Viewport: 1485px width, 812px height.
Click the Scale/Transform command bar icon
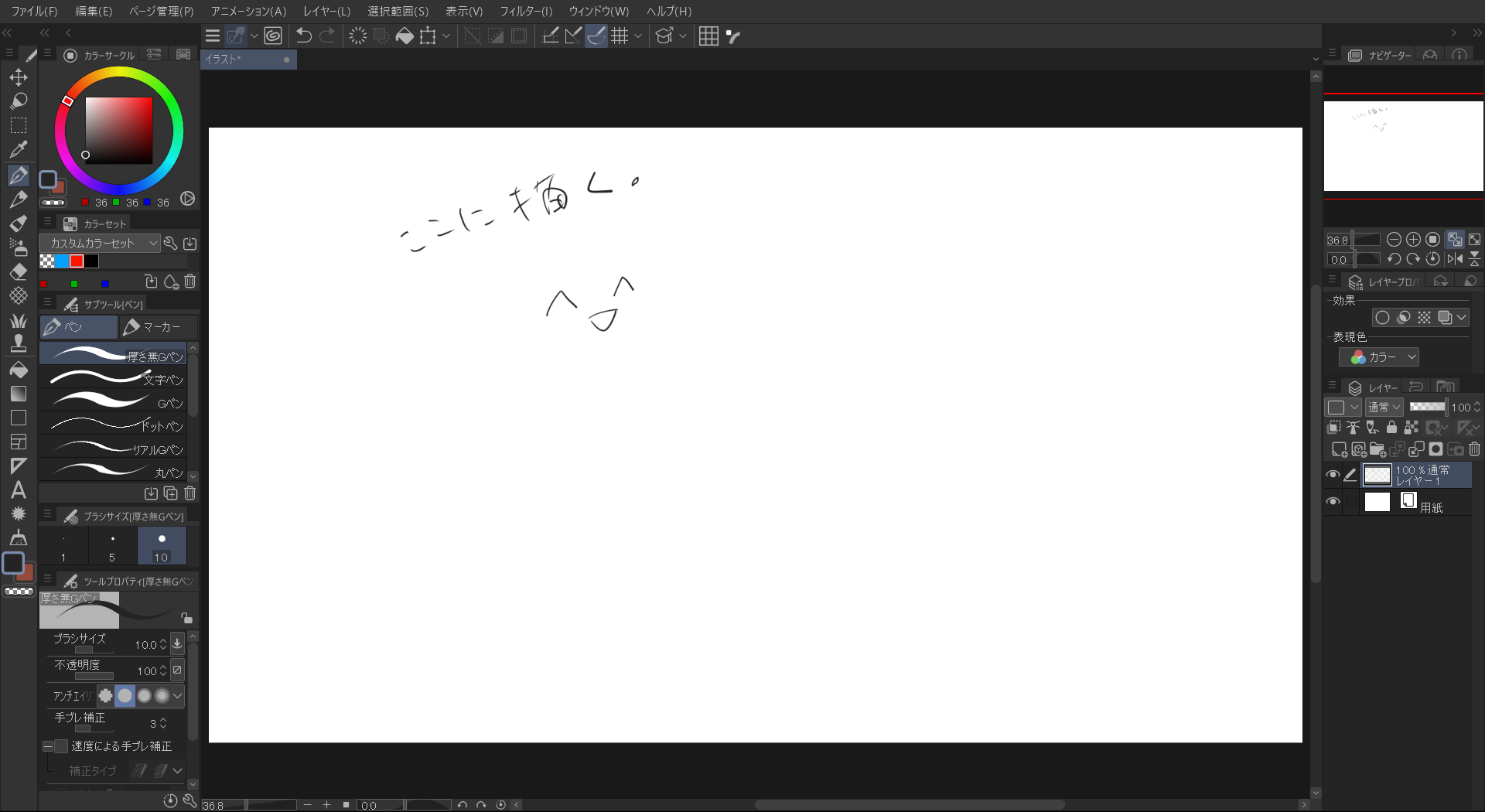point(428,36)
